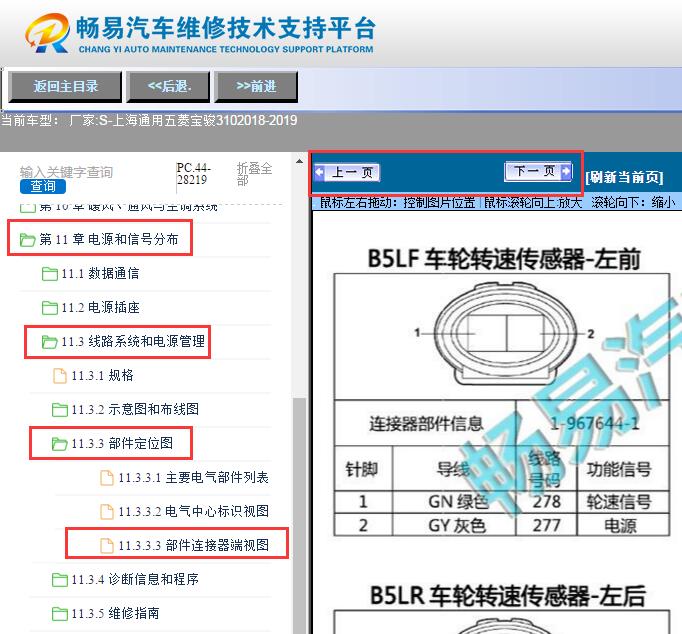Click the 返回主目录 button
The image size is (682, 634).
click(65, 87)
